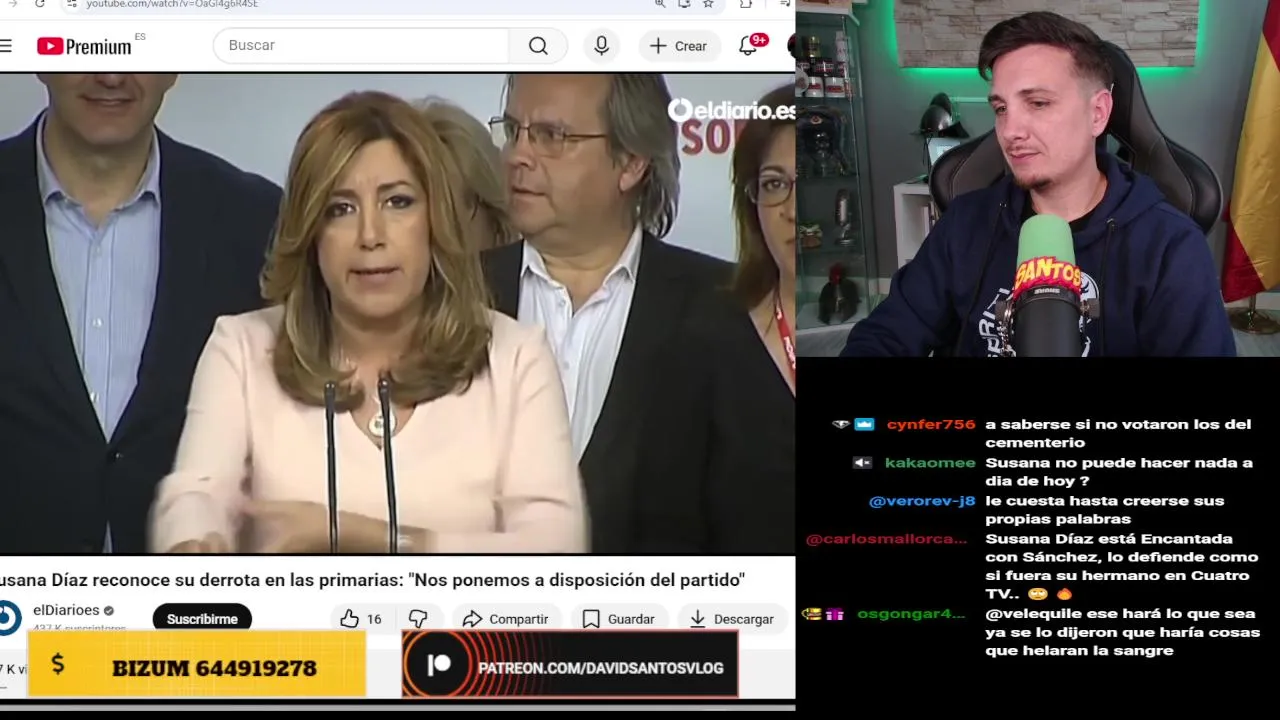Click the magnifier search button

[538, 45]
